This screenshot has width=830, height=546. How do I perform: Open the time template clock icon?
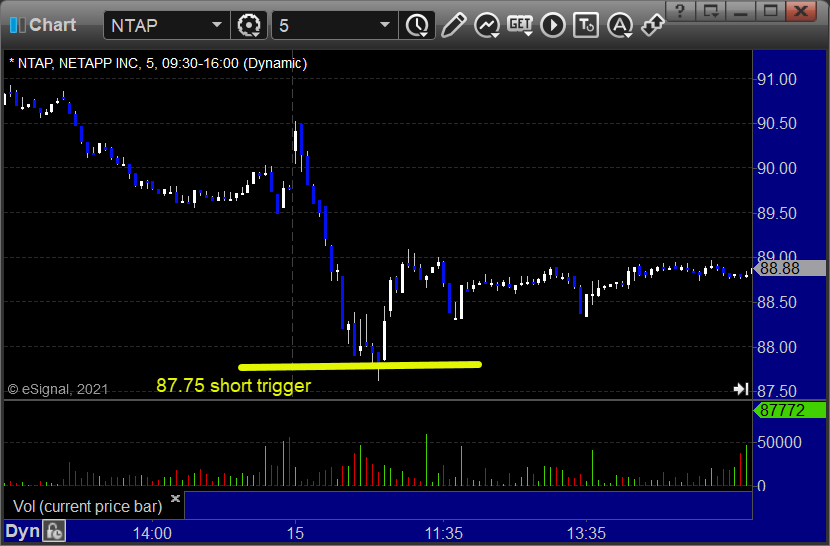click(x=418, y=25)
